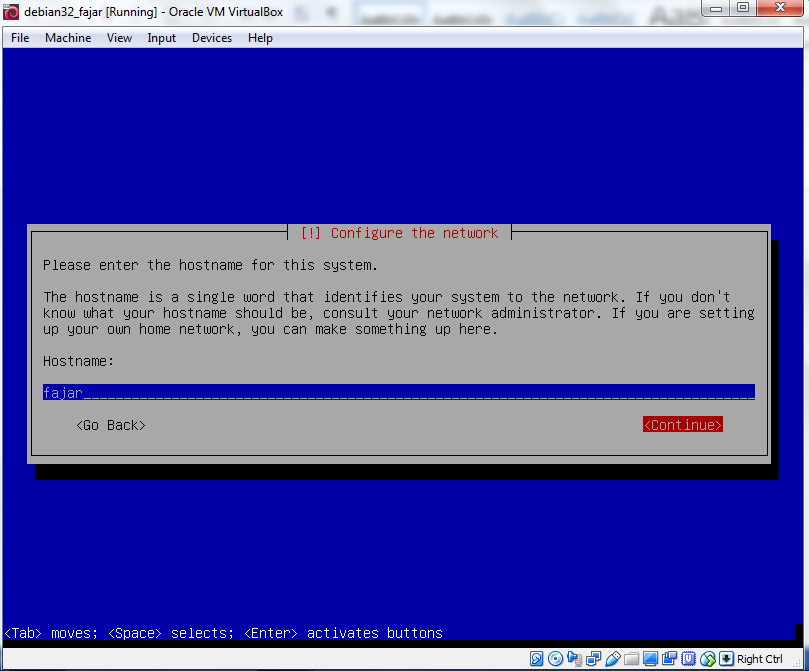The height and width of the screenshot is (671, 809).
Task: Click the network adapters status icon
Action: [x=593, y=659]
